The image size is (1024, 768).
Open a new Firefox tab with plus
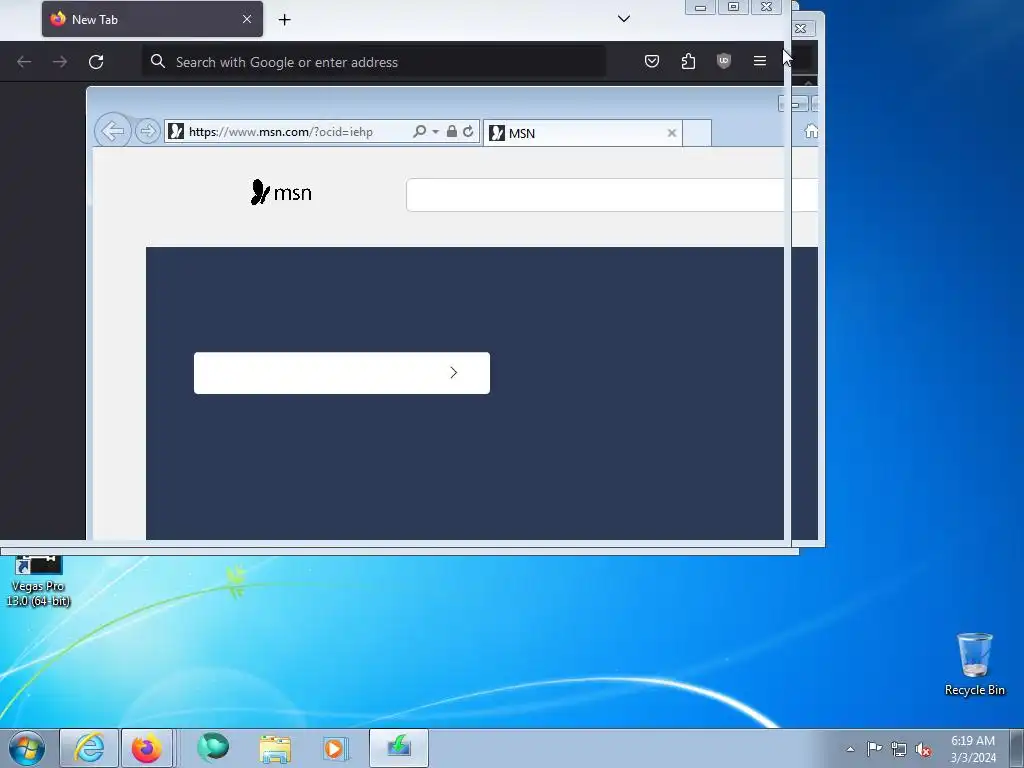coord(284,20)
